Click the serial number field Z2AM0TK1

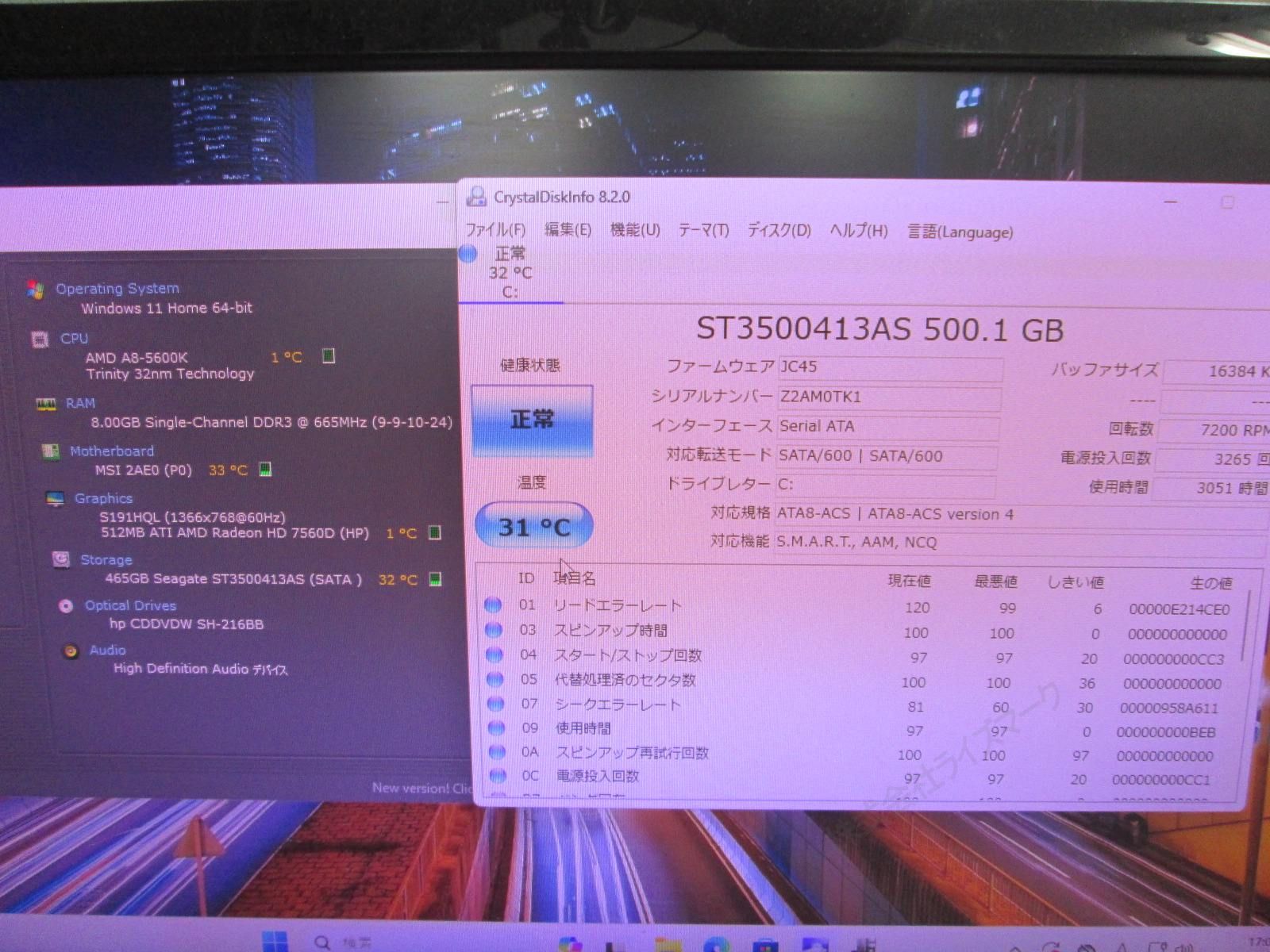889,397
